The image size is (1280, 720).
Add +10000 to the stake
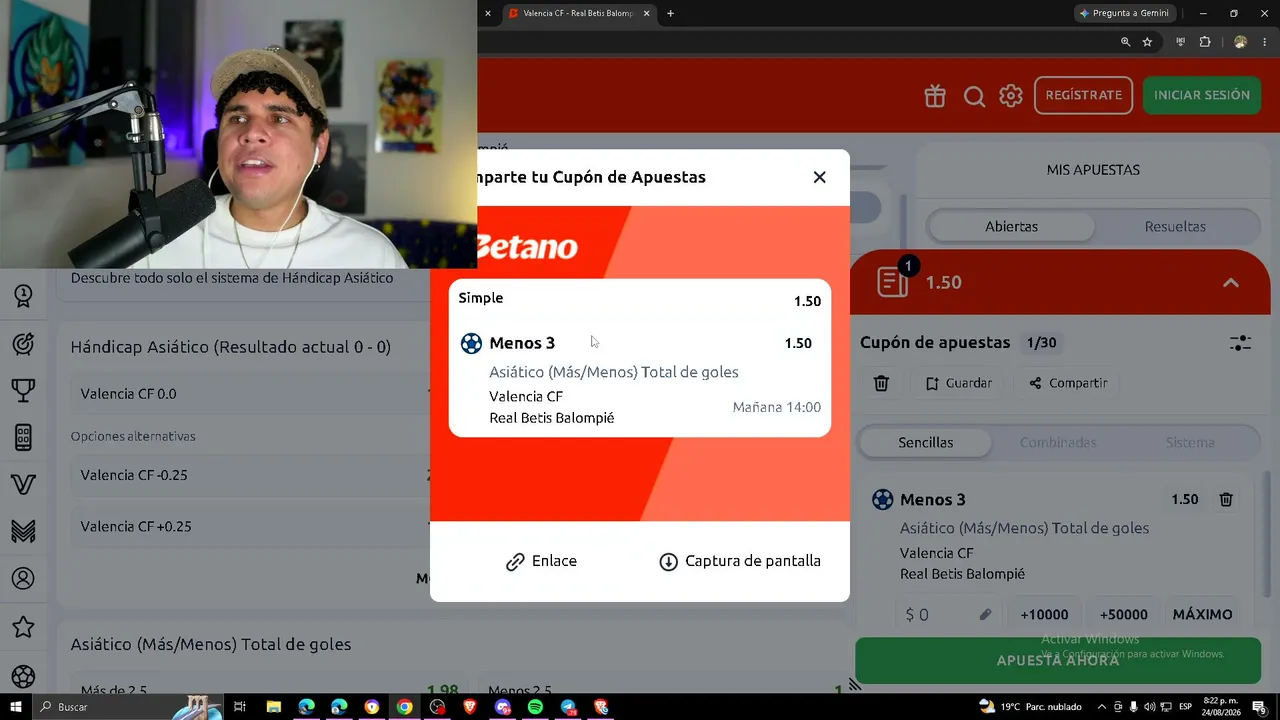click(x=1044, y=615)
